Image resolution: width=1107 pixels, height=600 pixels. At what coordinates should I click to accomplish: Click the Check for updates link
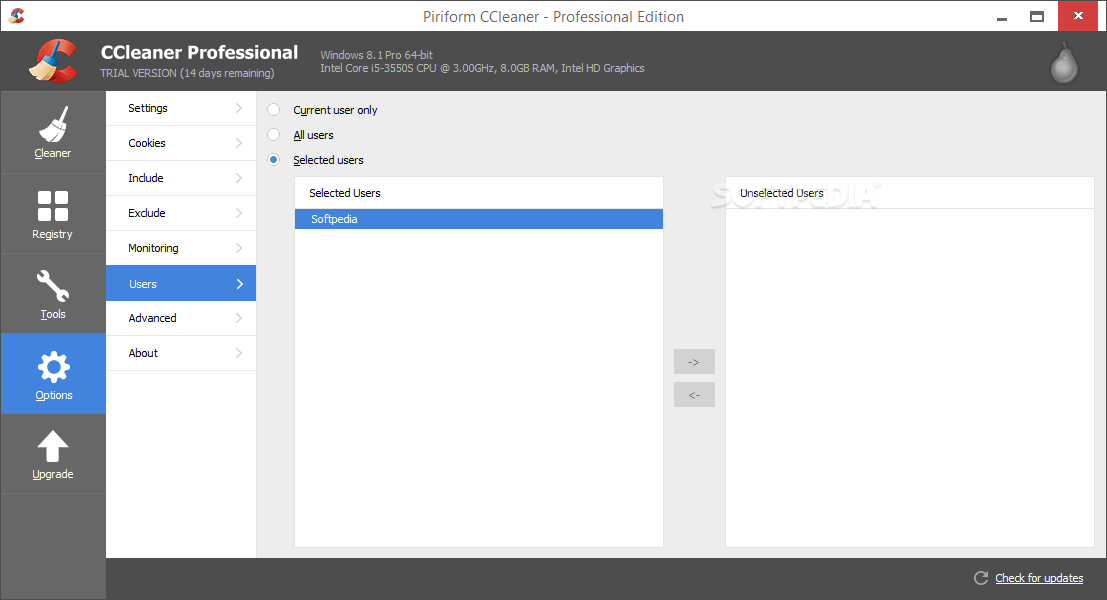pos(1038,577)
